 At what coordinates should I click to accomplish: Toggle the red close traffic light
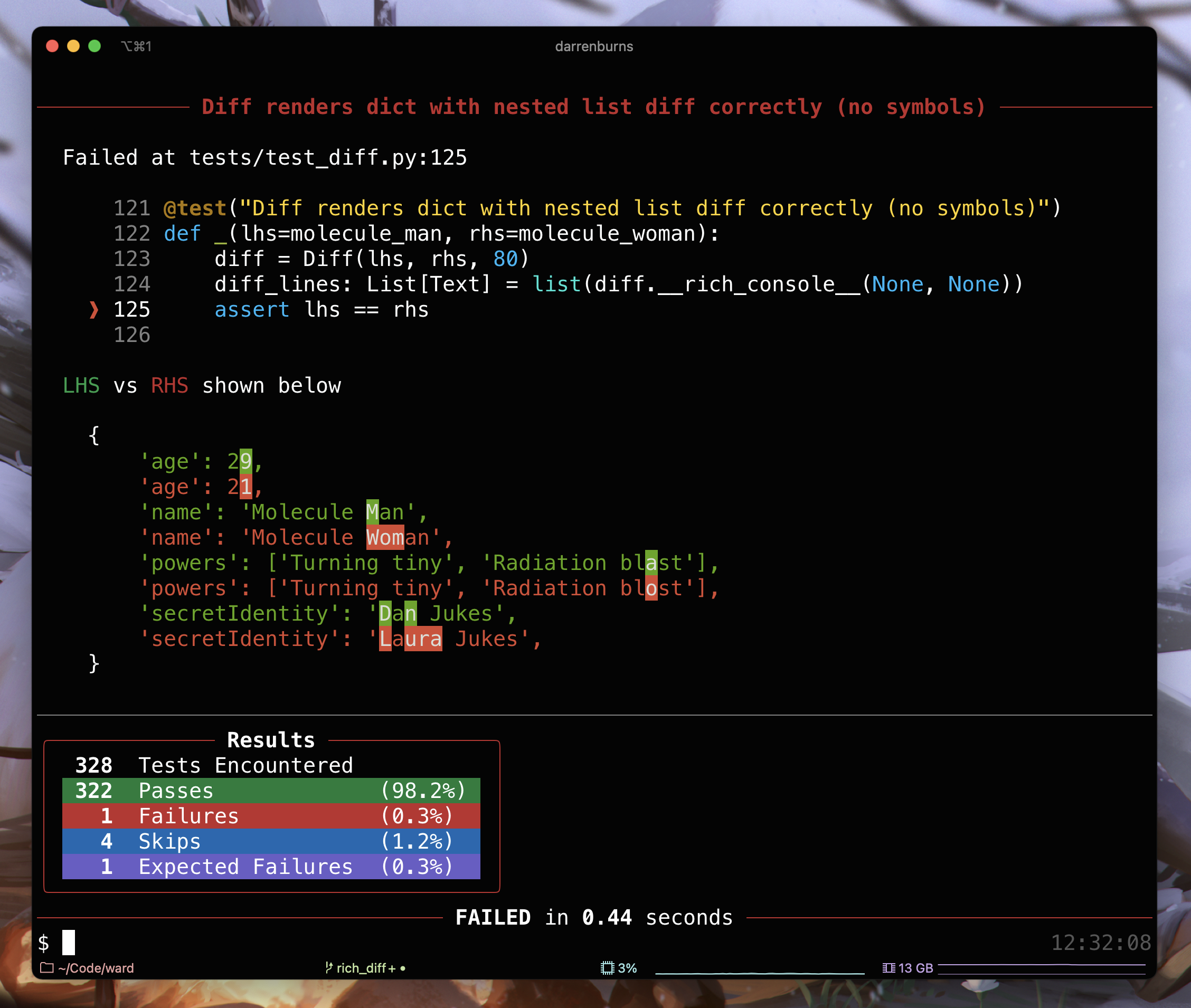[52, 47]
